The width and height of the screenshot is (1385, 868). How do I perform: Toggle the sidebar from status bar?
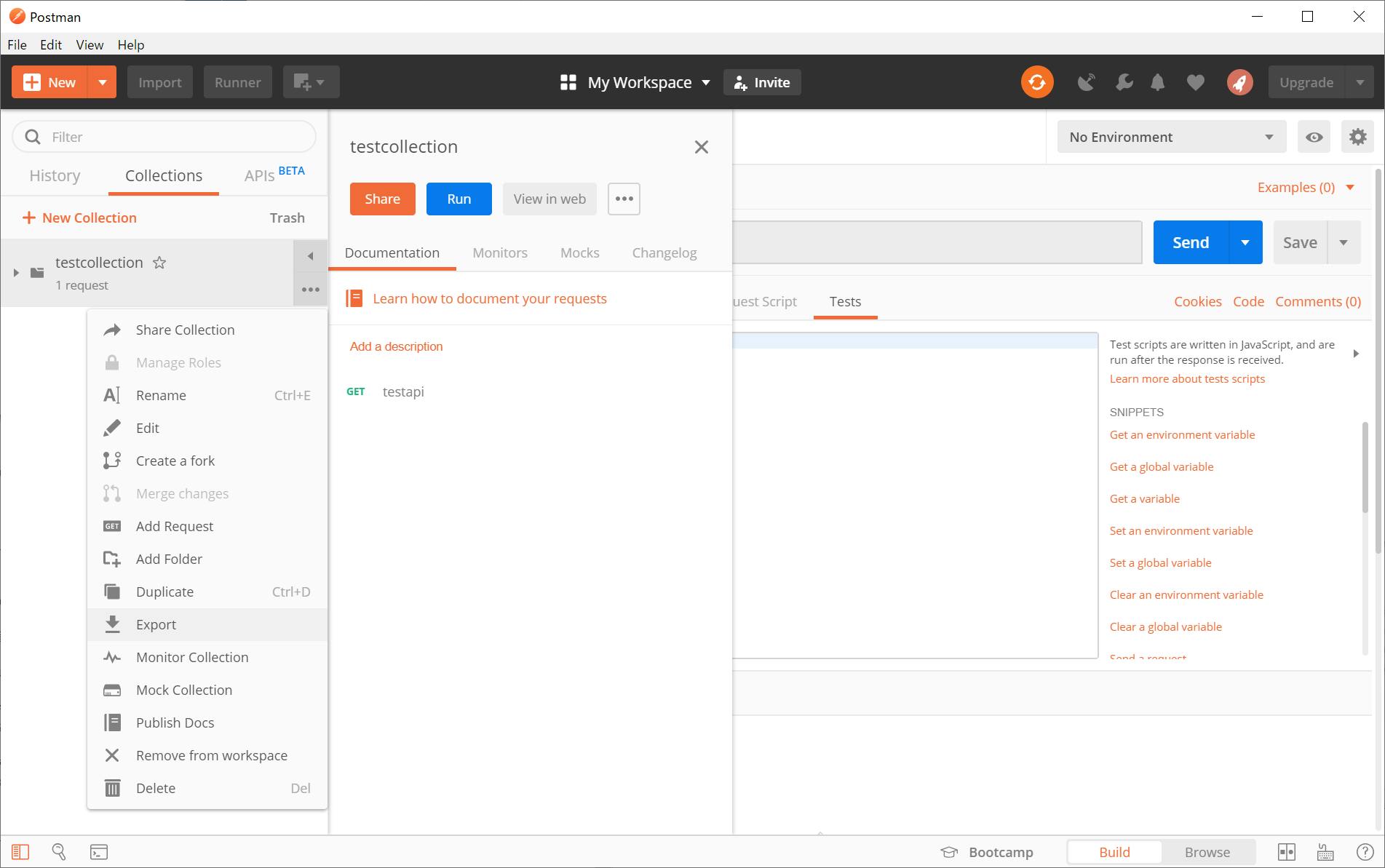(x=20, y=852)
